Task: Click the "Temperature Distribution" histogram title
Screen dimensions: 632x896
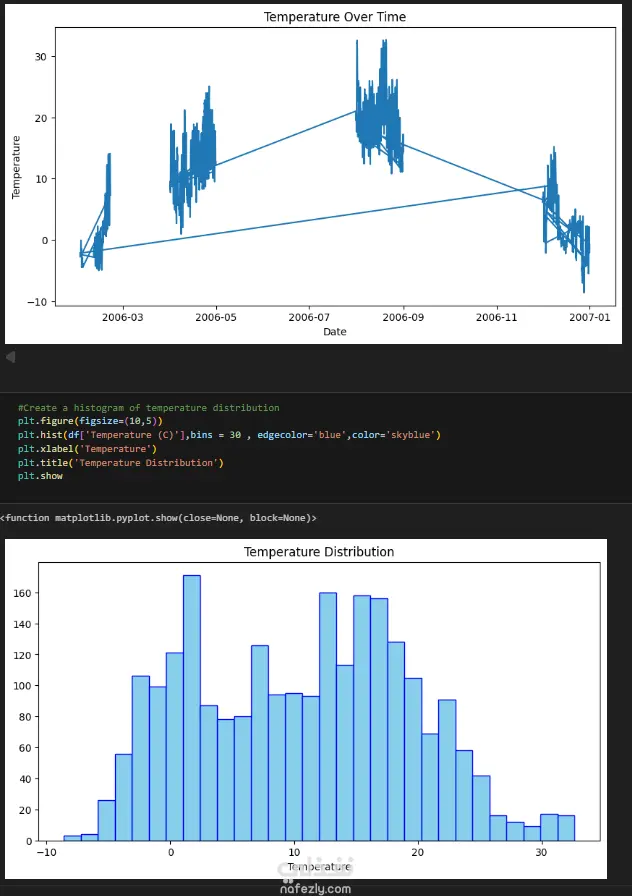Action: click(319, 552)
